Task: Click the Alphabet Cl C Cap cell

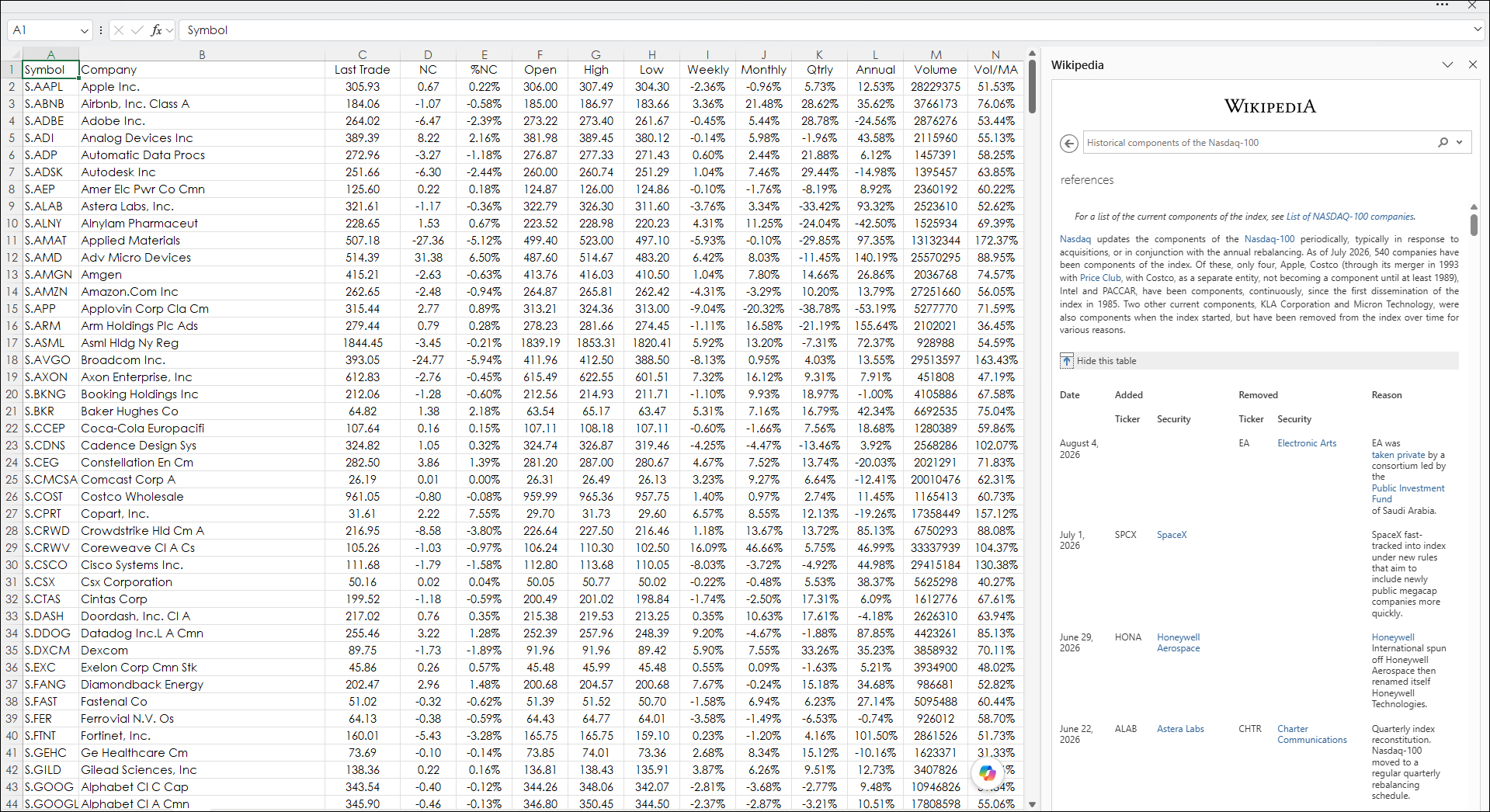Action: point(202,787)
